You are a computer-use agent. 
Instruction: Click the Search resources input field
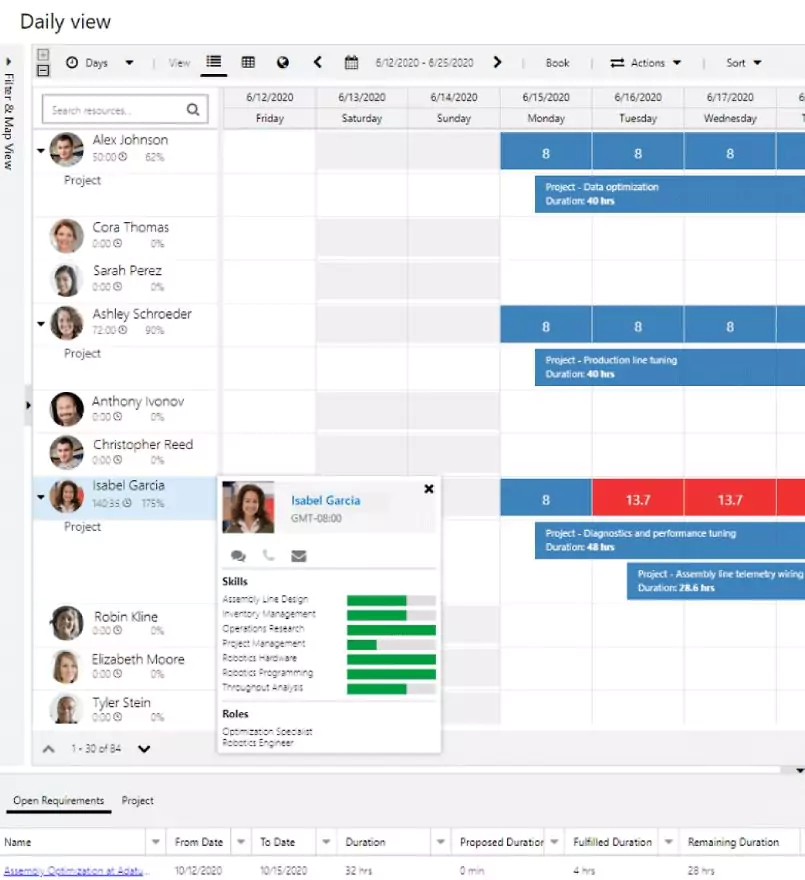pos(115,110)
